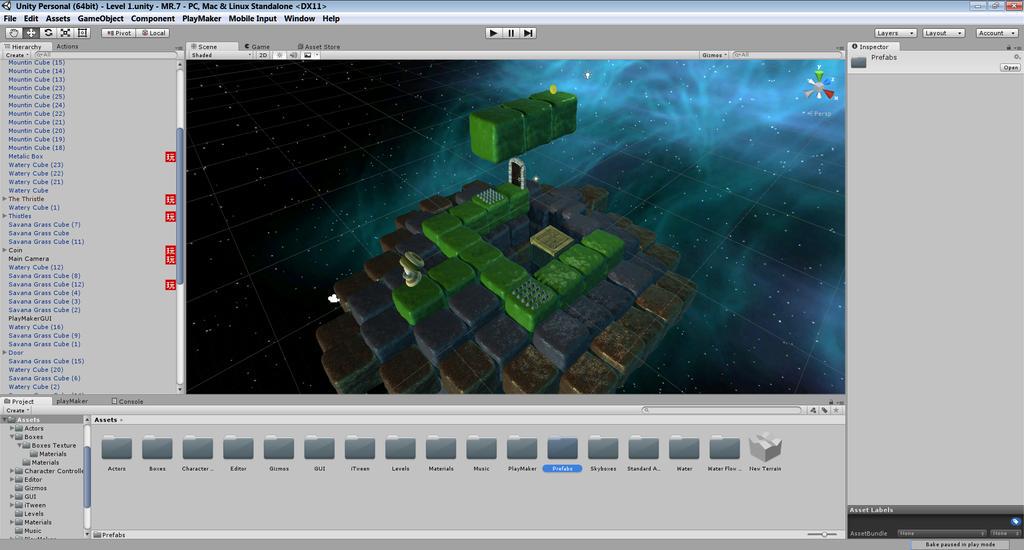Open the File menu
Viewport: 1024px width, 550px height.
pos(10,18)
